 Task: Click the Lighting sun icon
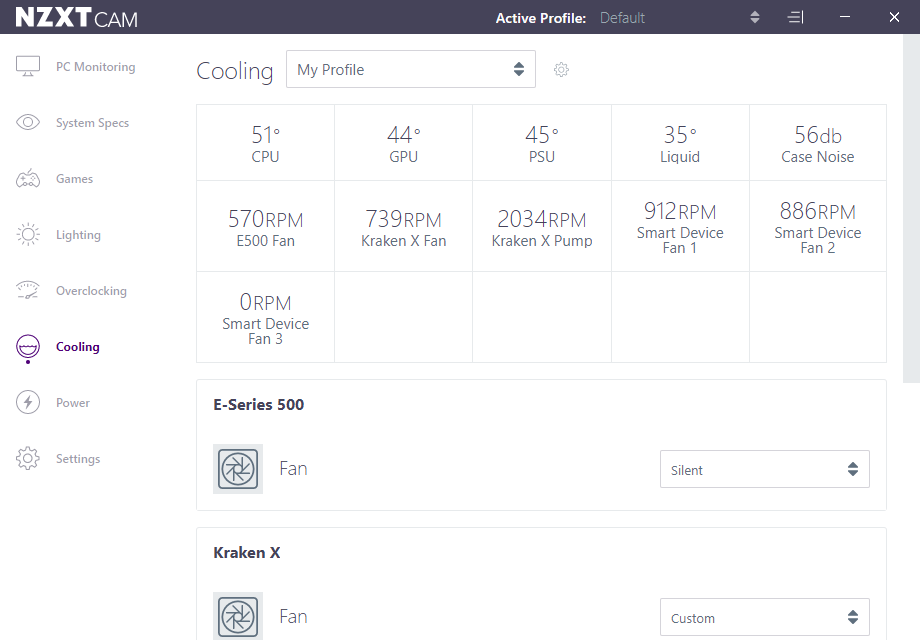[x=28, y=235]
